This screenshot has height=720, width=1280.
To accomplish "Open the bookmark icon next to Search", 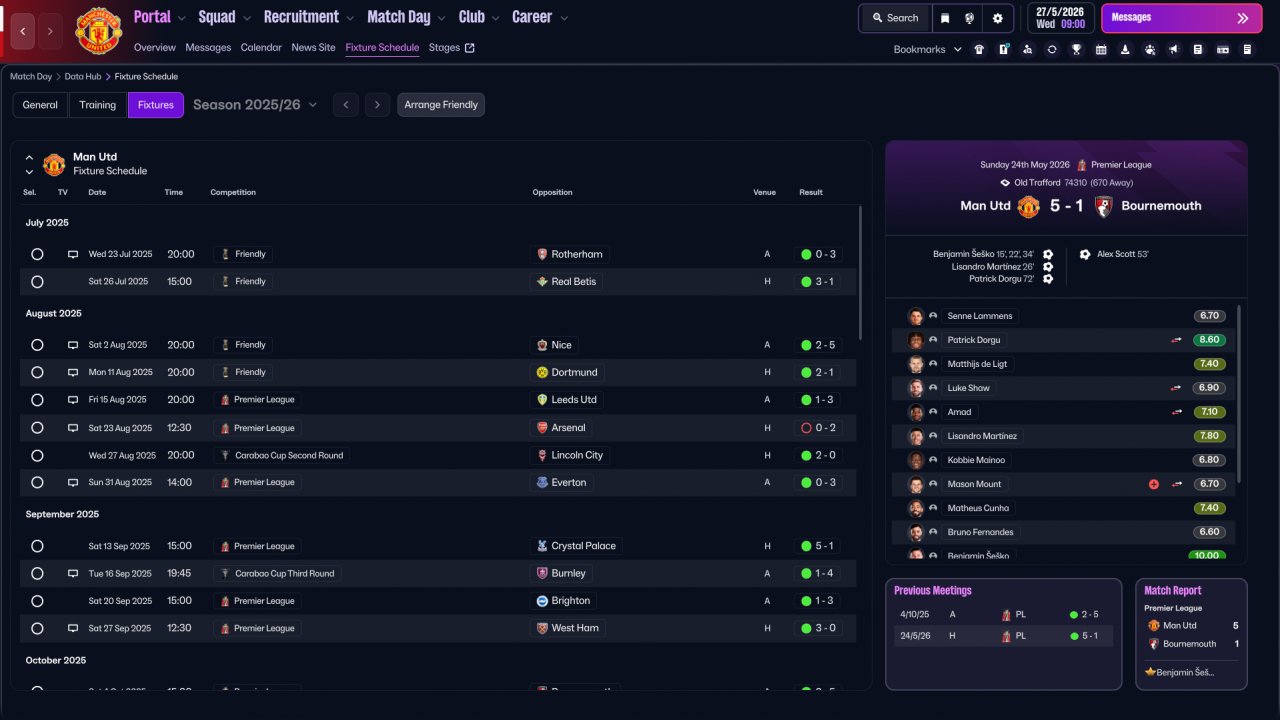I will (x=945, y=18).
